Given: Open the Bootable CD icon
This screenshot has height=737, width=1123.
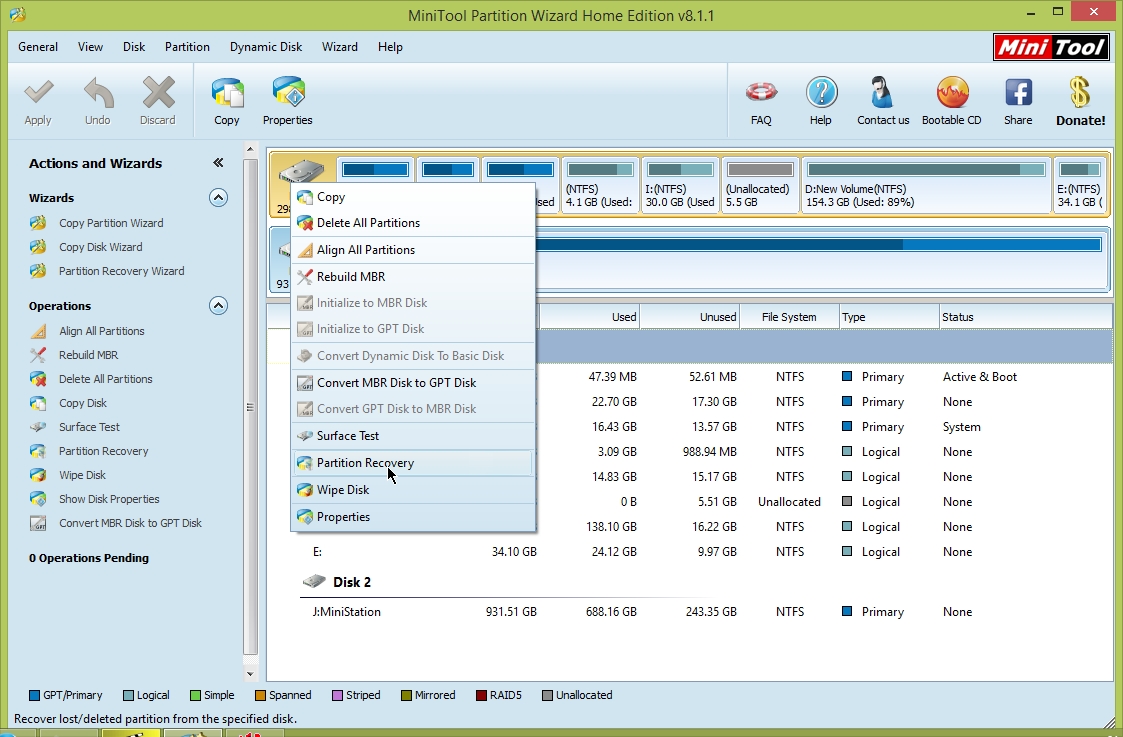Looking at the screenshot, I should (x=951, y=94).
